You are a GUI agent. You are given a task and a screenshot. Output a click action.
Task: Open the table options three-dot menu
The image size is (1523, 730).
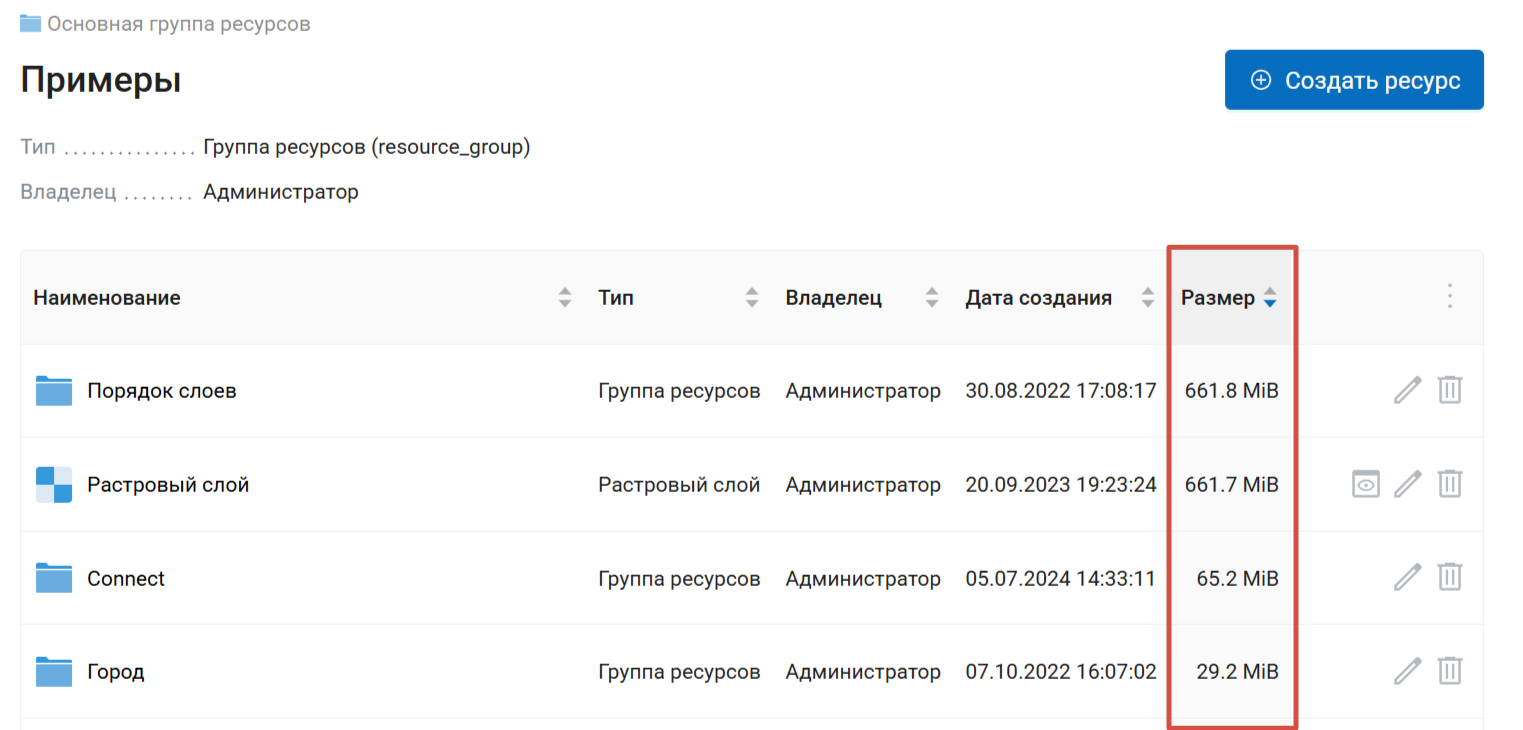(1450, 296)
